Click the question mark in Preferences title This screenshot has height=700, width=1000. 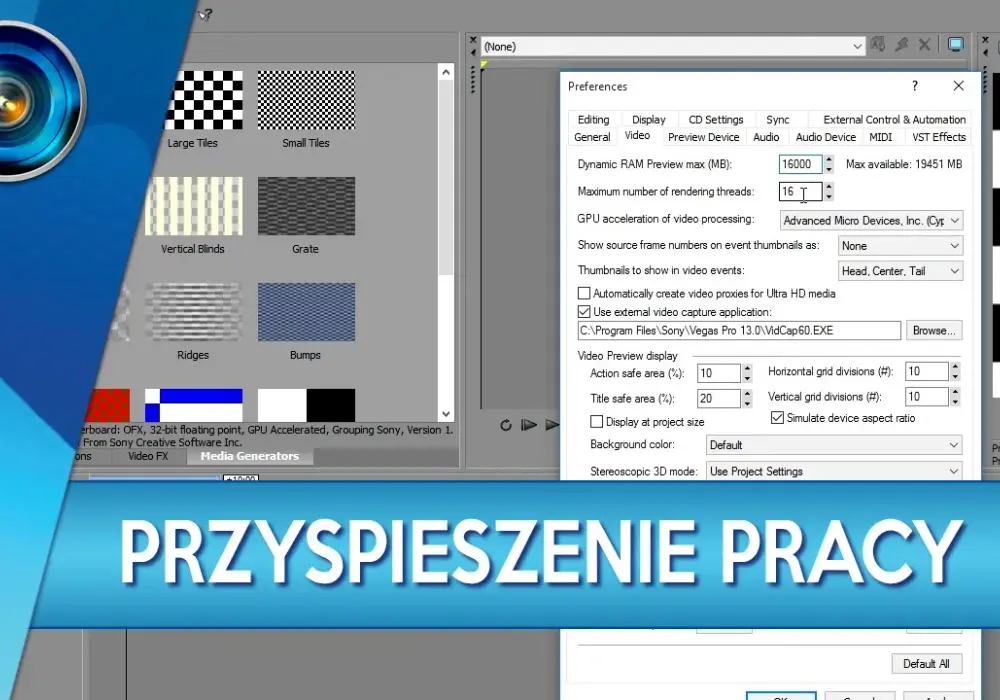click(915, 85)
